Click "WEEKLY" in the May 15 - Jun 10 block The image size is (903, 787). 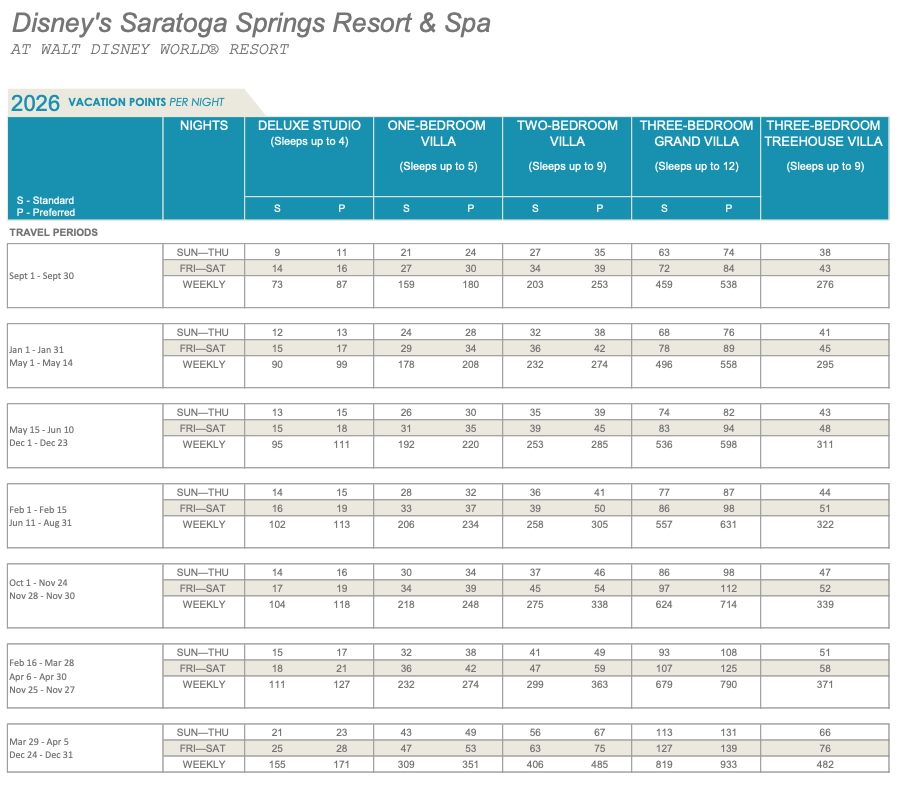coord(203,445)
